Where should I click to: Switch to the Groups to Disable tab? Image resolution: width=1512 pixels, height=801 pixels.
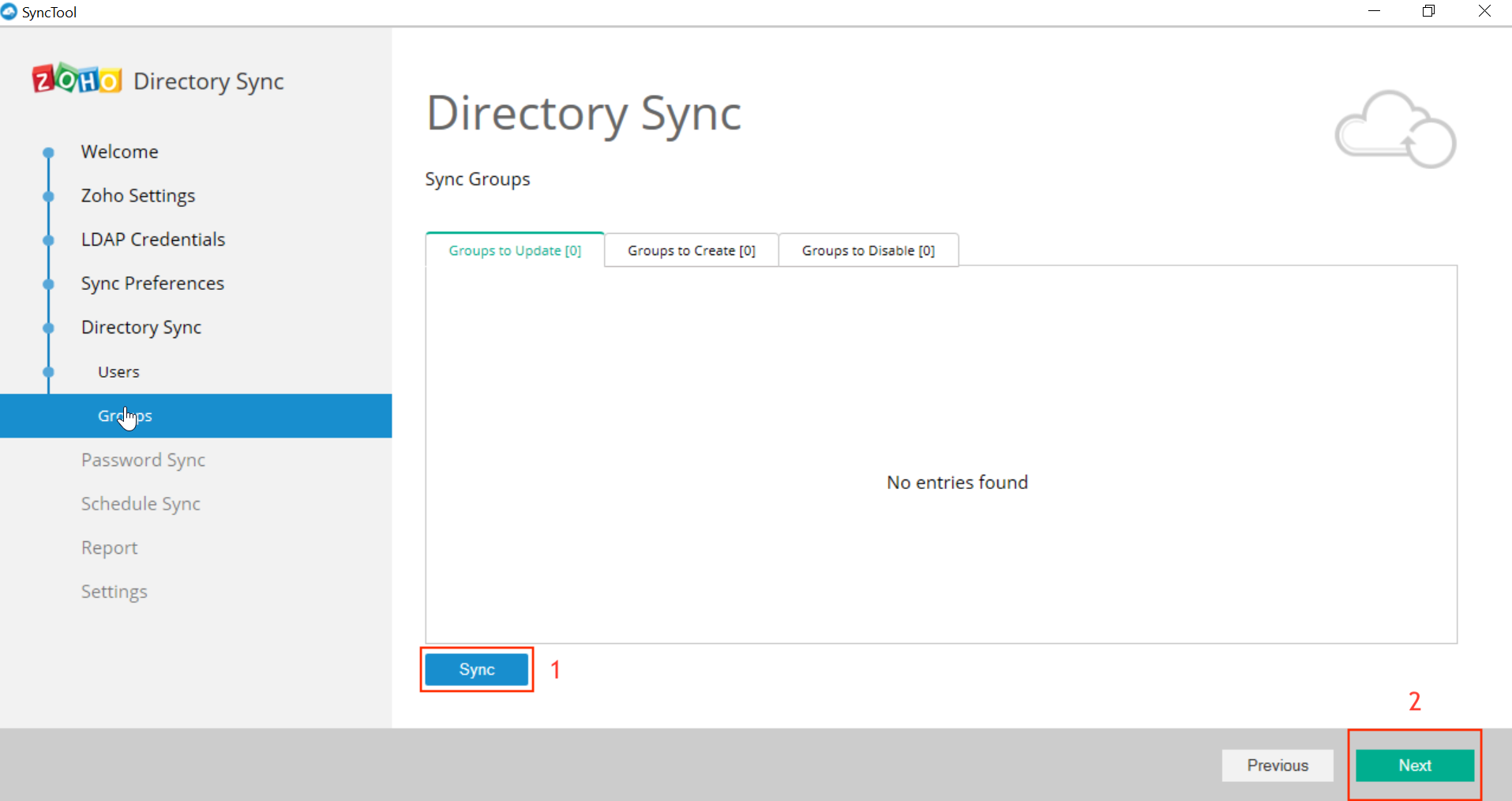click(868, 250)
